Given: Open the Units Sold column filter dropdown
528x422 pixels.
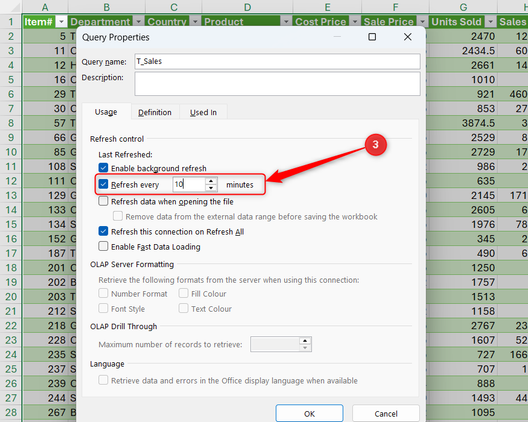Looking at the screenshot, I should coord(491,22).
